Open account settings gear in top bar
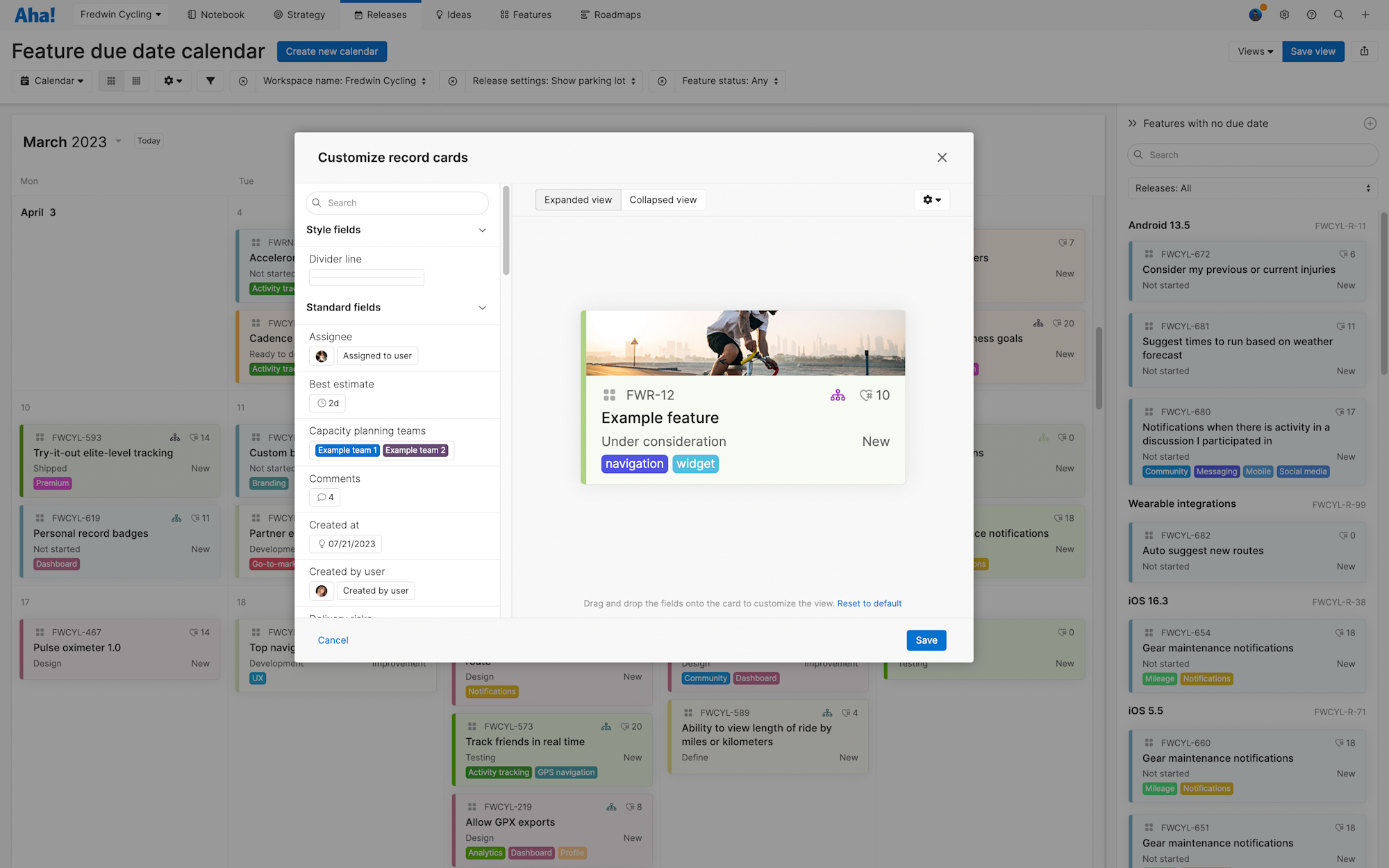 click(1284, 15)
